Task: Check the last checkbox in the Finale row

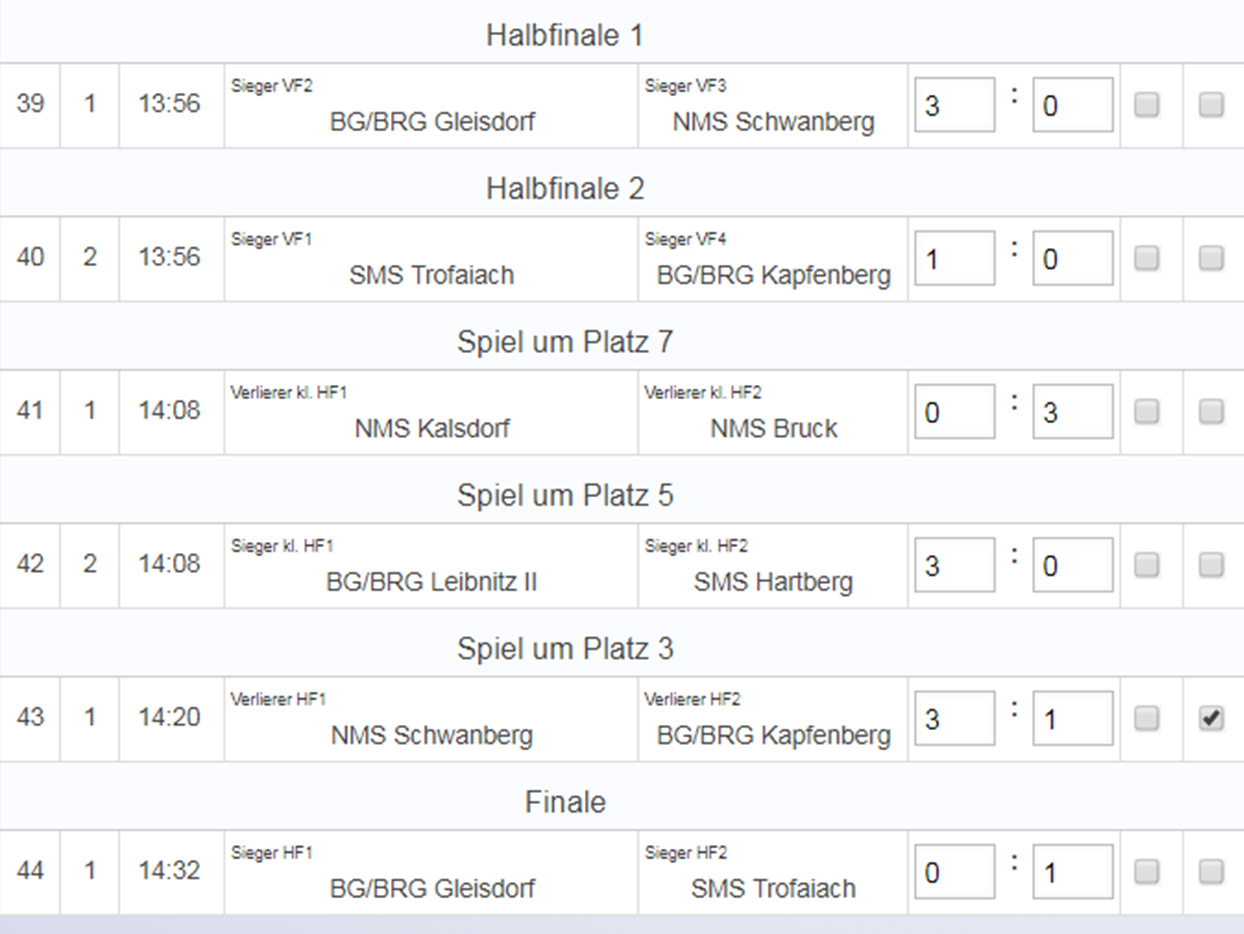Action: coord(1210,872)
